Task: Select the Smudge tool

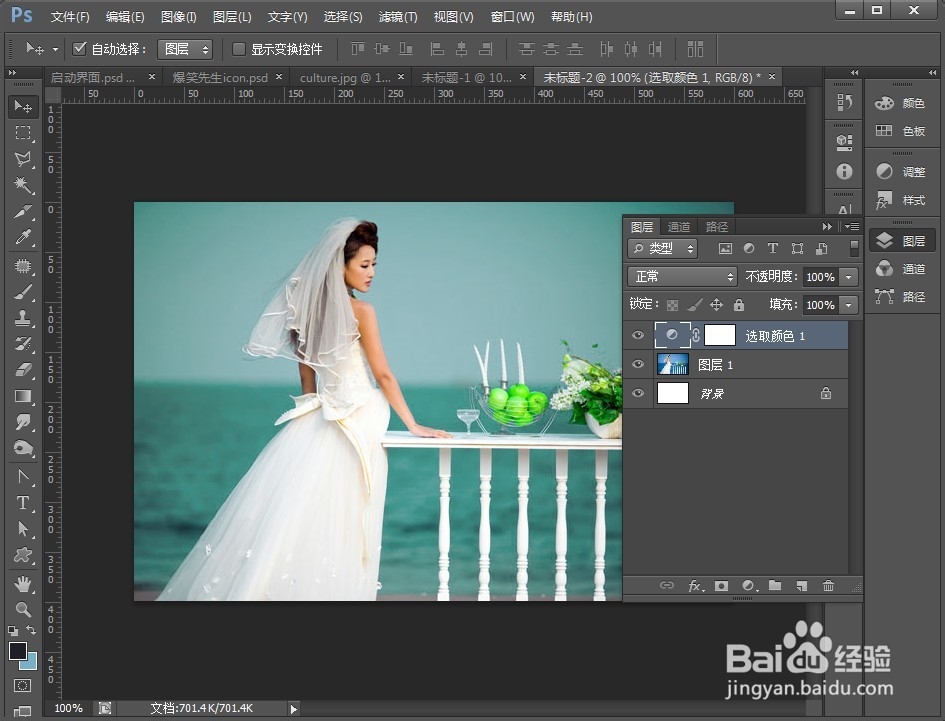Action: click(23, 422)
